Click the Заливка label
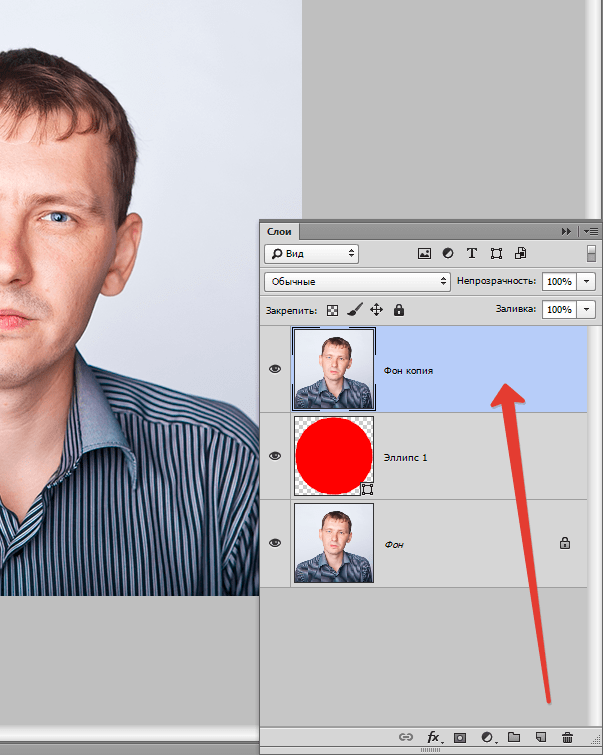603x755 pixels. (516, 309)
